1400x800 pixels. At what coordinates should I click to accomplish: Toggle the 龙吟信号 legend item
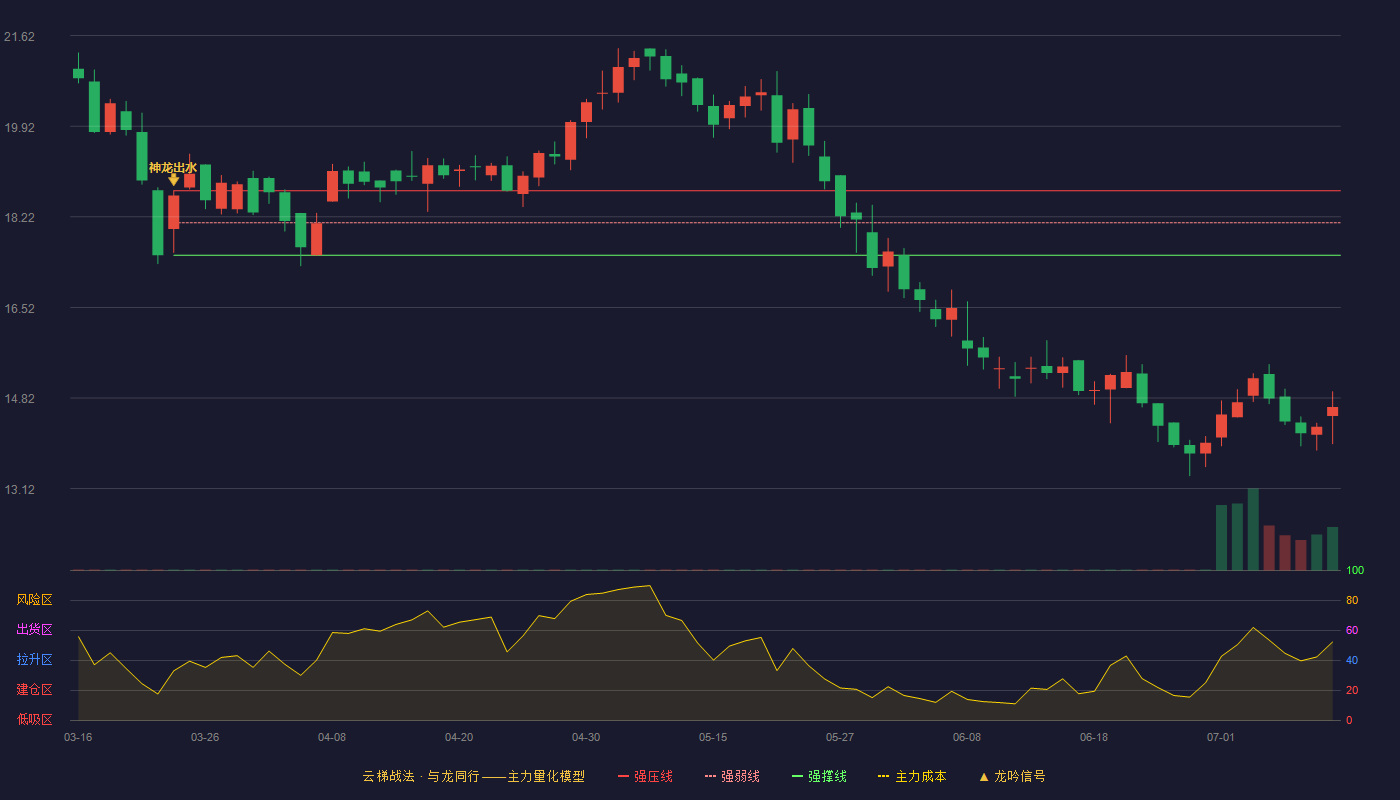(x=1011, y=776)
